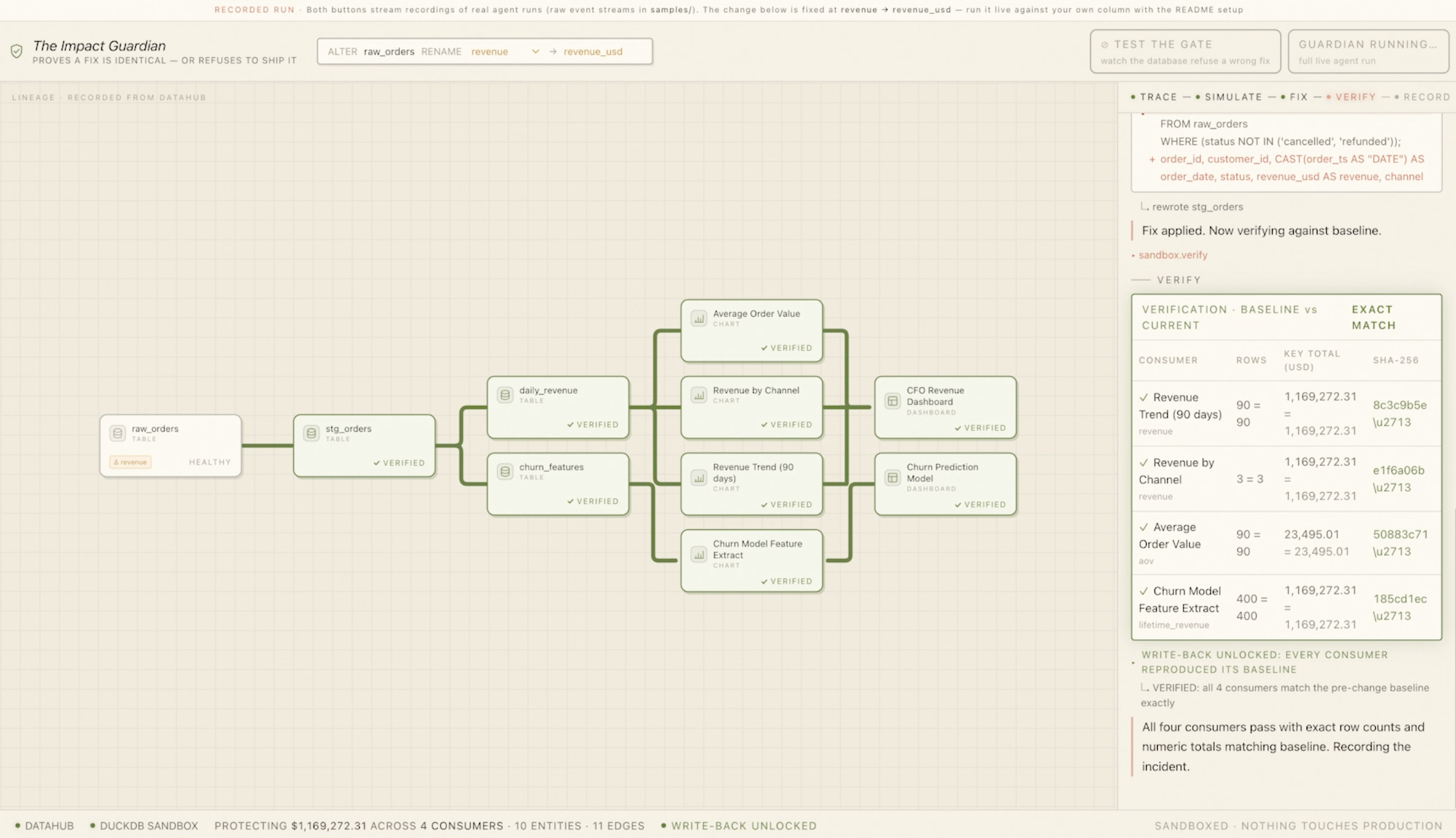1456x838 pixels.
Task: Click the Revenue Trend (90 days) chart icon
Action: point(698,477)
